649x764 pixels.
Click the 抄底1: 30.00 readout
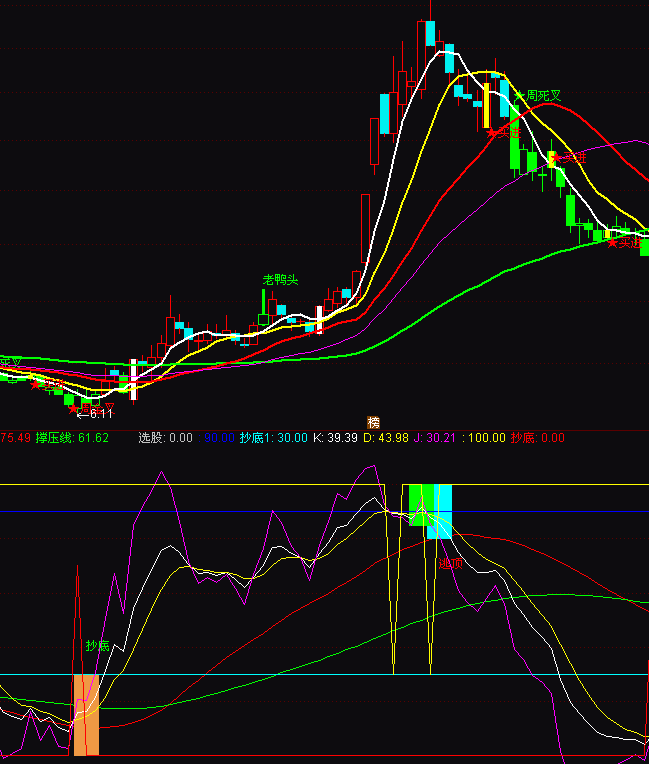(273, 438)
